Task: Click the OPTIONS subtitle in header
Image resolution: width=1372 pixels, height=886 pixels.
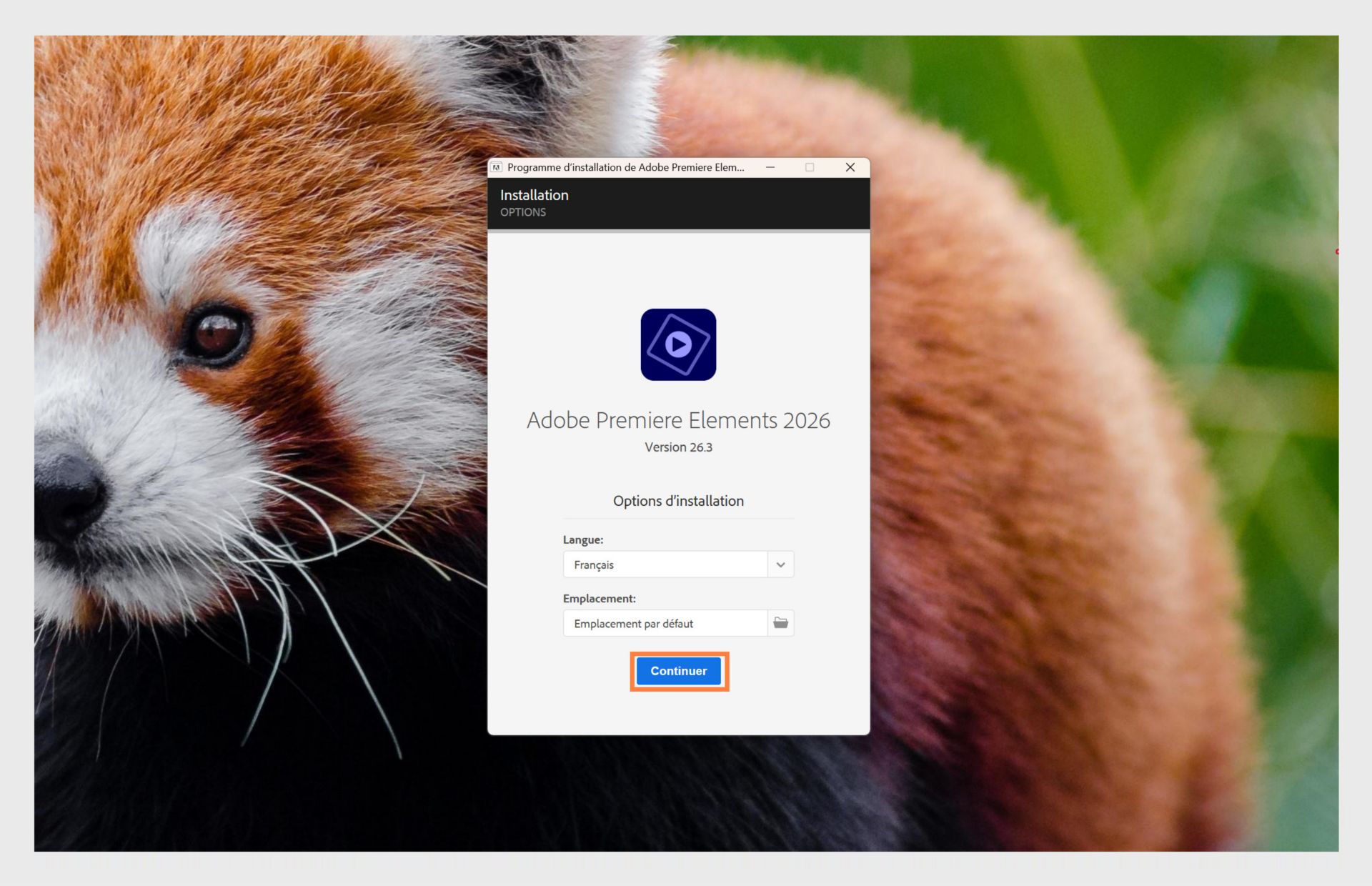Action: point(522,212)
